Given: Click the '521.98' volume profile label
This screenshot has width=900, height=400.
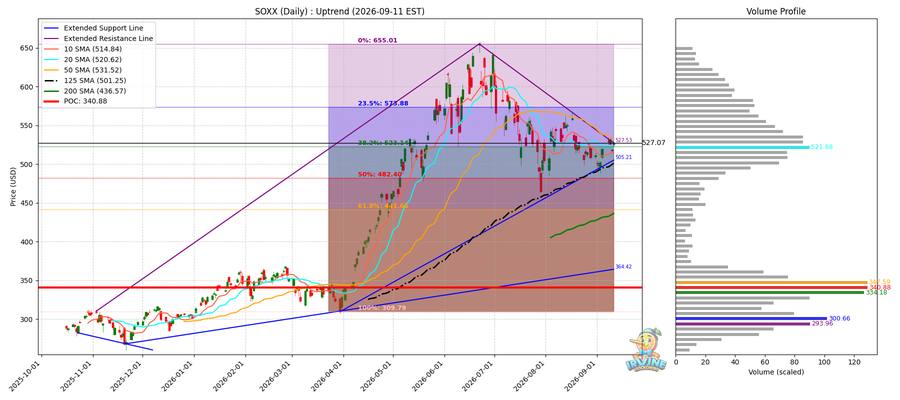Looking at the screenshot, I should coord(821,147).
